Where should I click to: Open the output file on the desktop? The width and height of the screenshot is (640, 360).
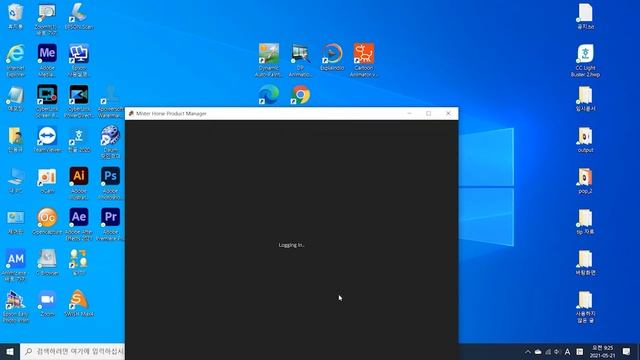pyautogui.click(x=585, y=140)
